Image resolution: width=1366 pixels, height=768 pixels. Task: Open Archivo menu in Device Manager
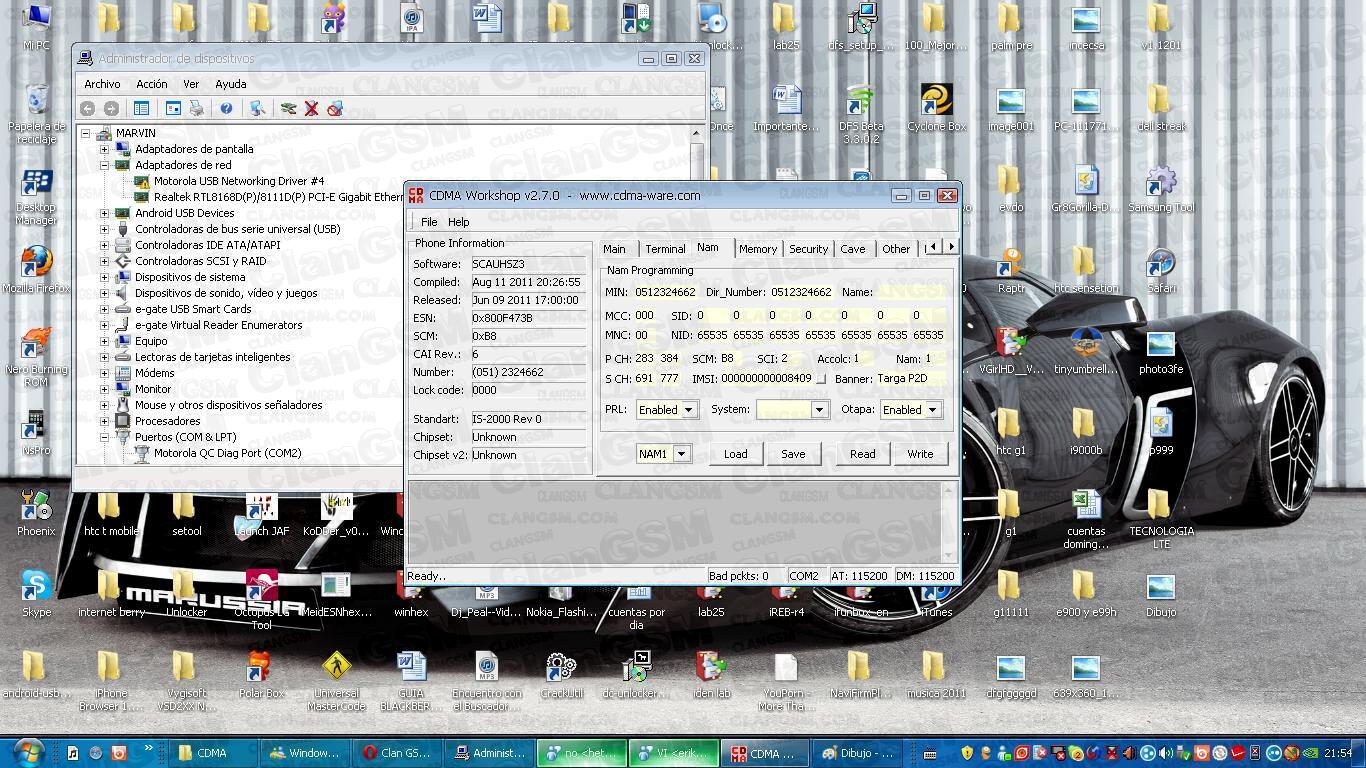[102, 84]
